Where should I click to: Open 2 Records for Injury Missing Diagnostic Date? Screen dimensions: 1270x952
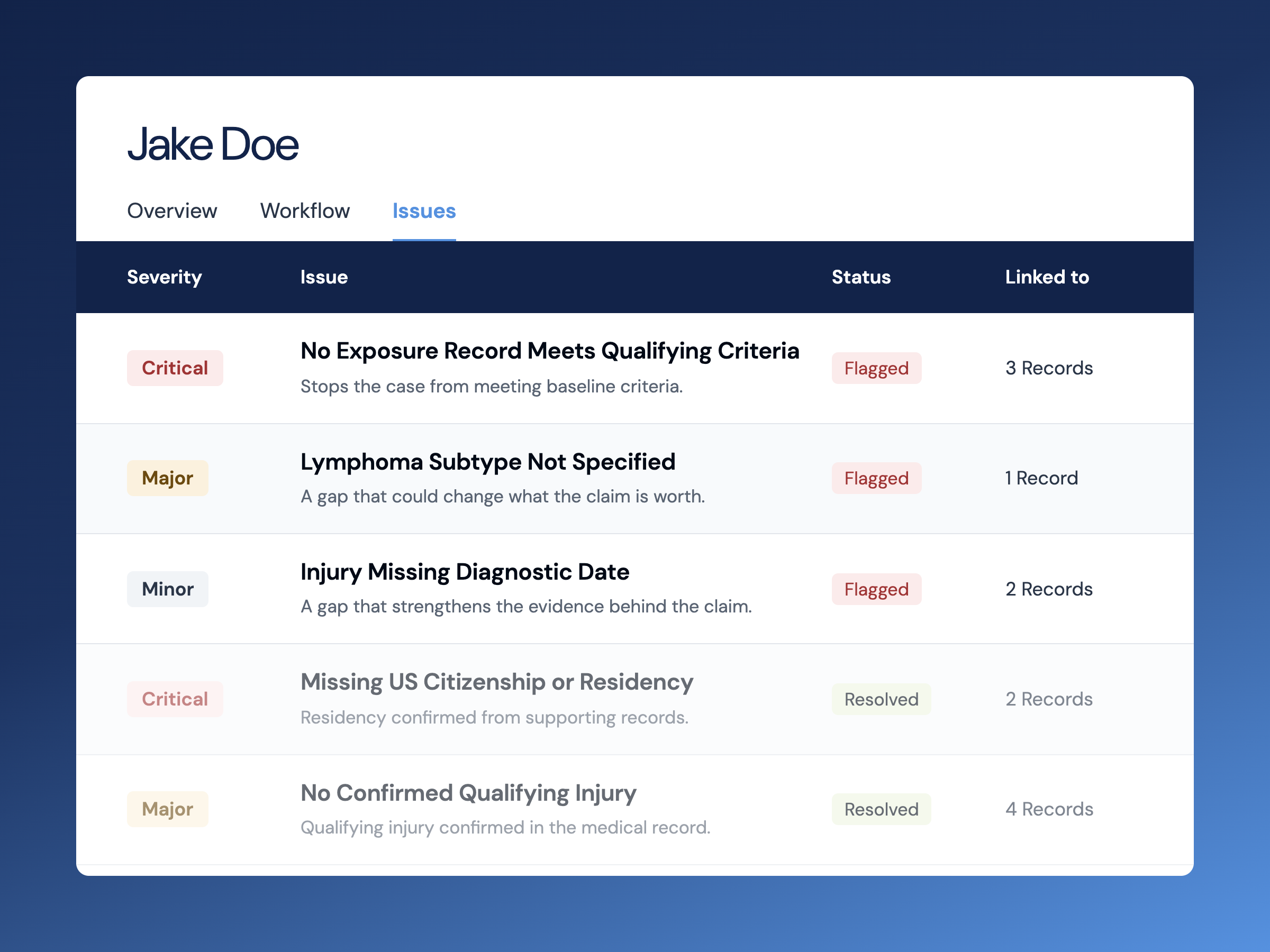click(1048, 589)
